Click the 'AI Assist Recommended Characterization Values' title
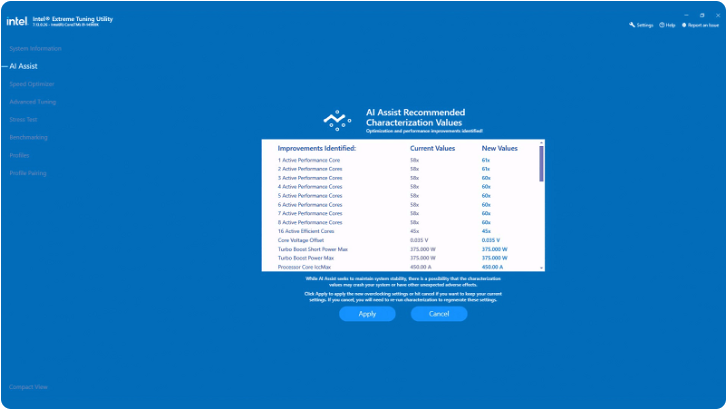This screenshot has height=409, width=726. [415, 118]
